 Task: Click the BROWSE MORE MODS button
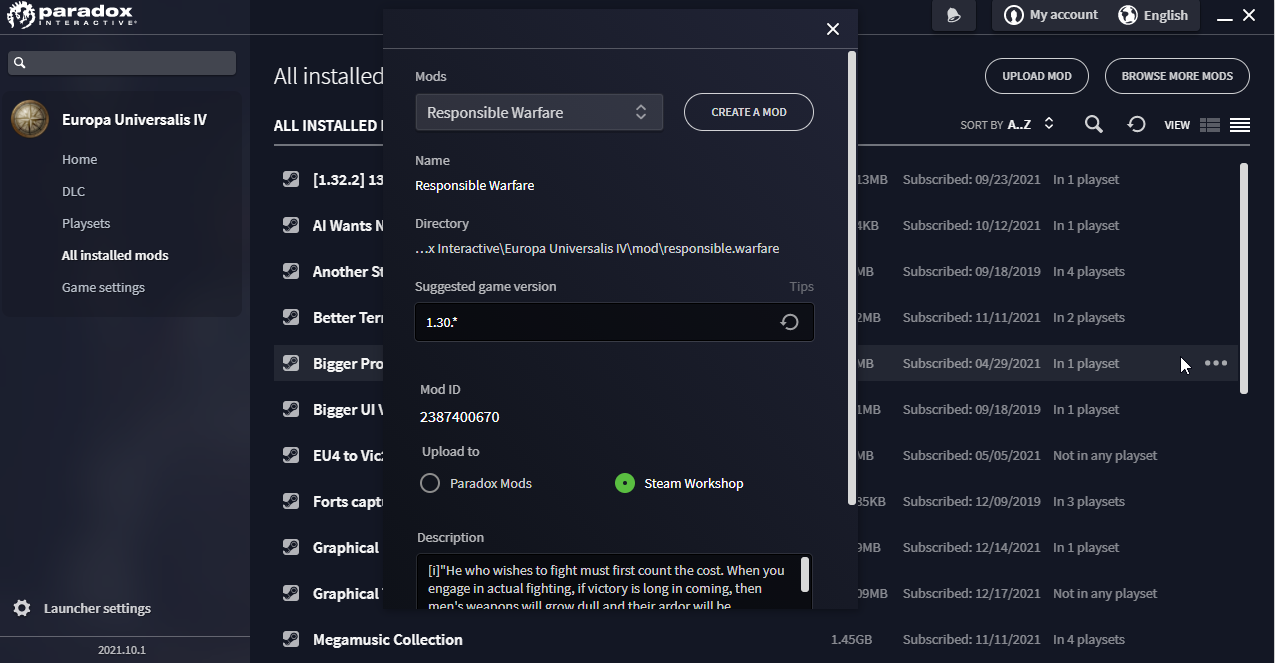pos(1177,76)
